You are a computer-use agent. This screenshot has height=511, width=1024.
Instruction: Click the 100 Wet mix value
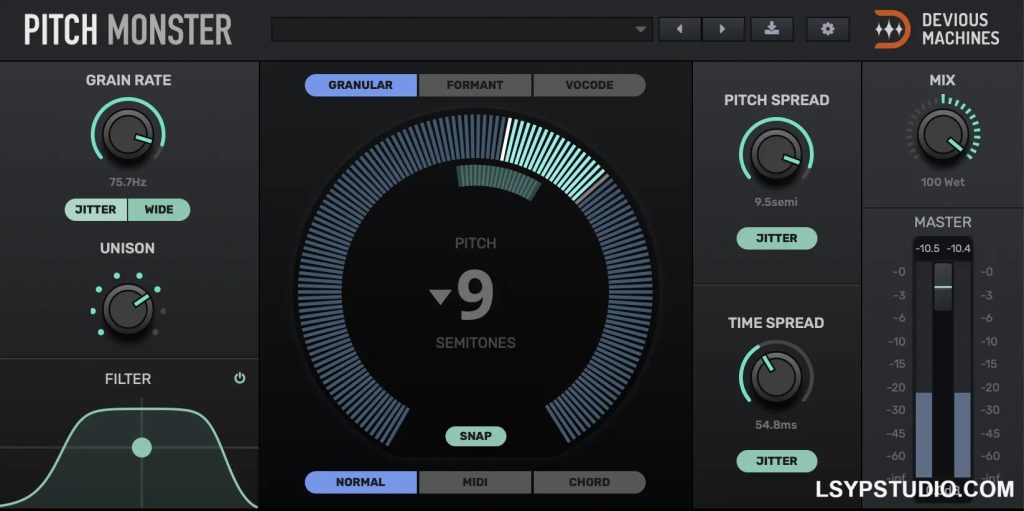coord(942,182)
